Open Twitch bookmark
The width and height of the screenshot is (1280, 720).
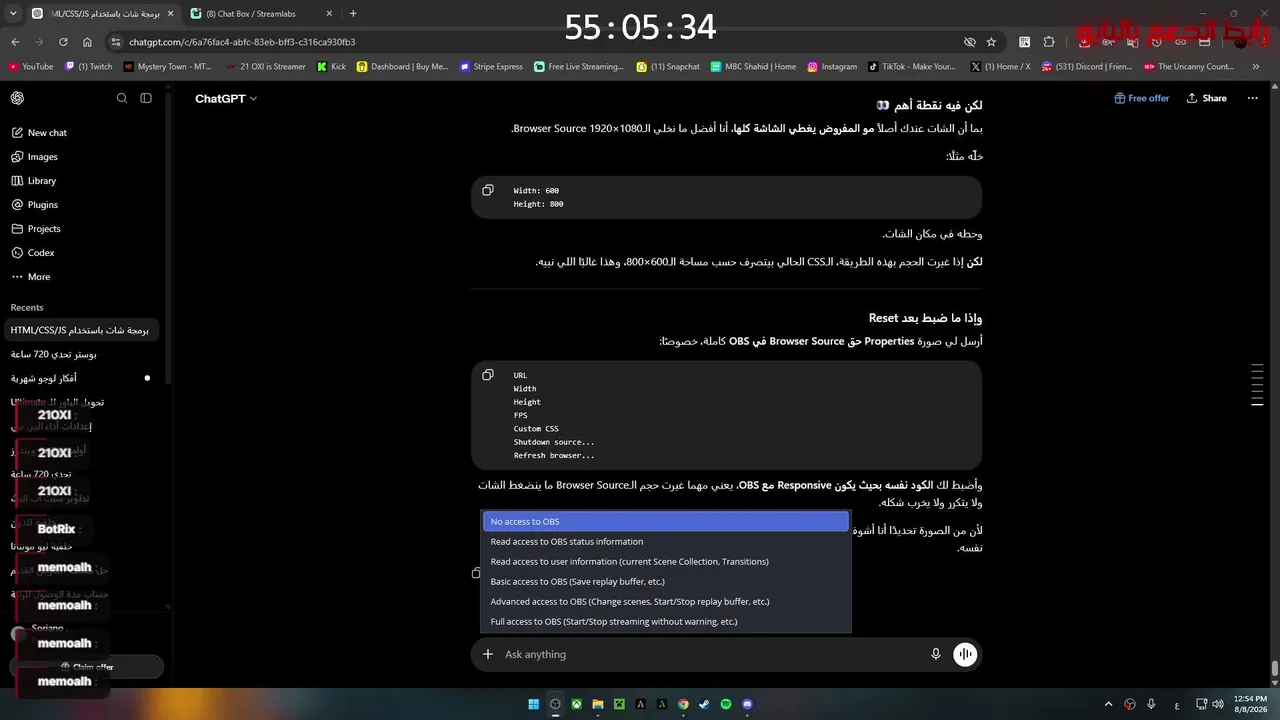pyautogui.click(x=89, y=67)
